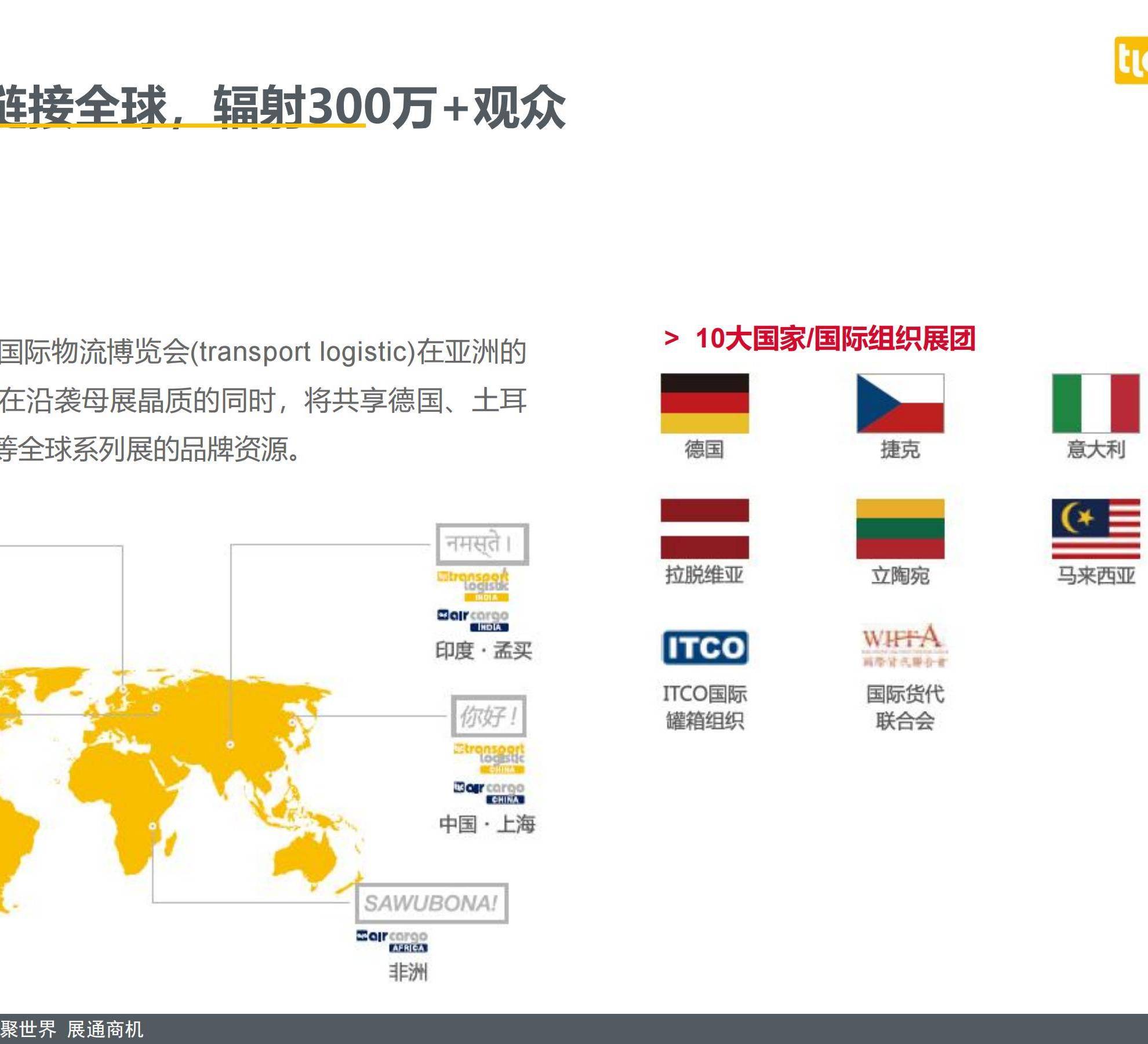The image size is (1148, 1044).
Task: Click the Lithuania flag image
Action: 900,528
